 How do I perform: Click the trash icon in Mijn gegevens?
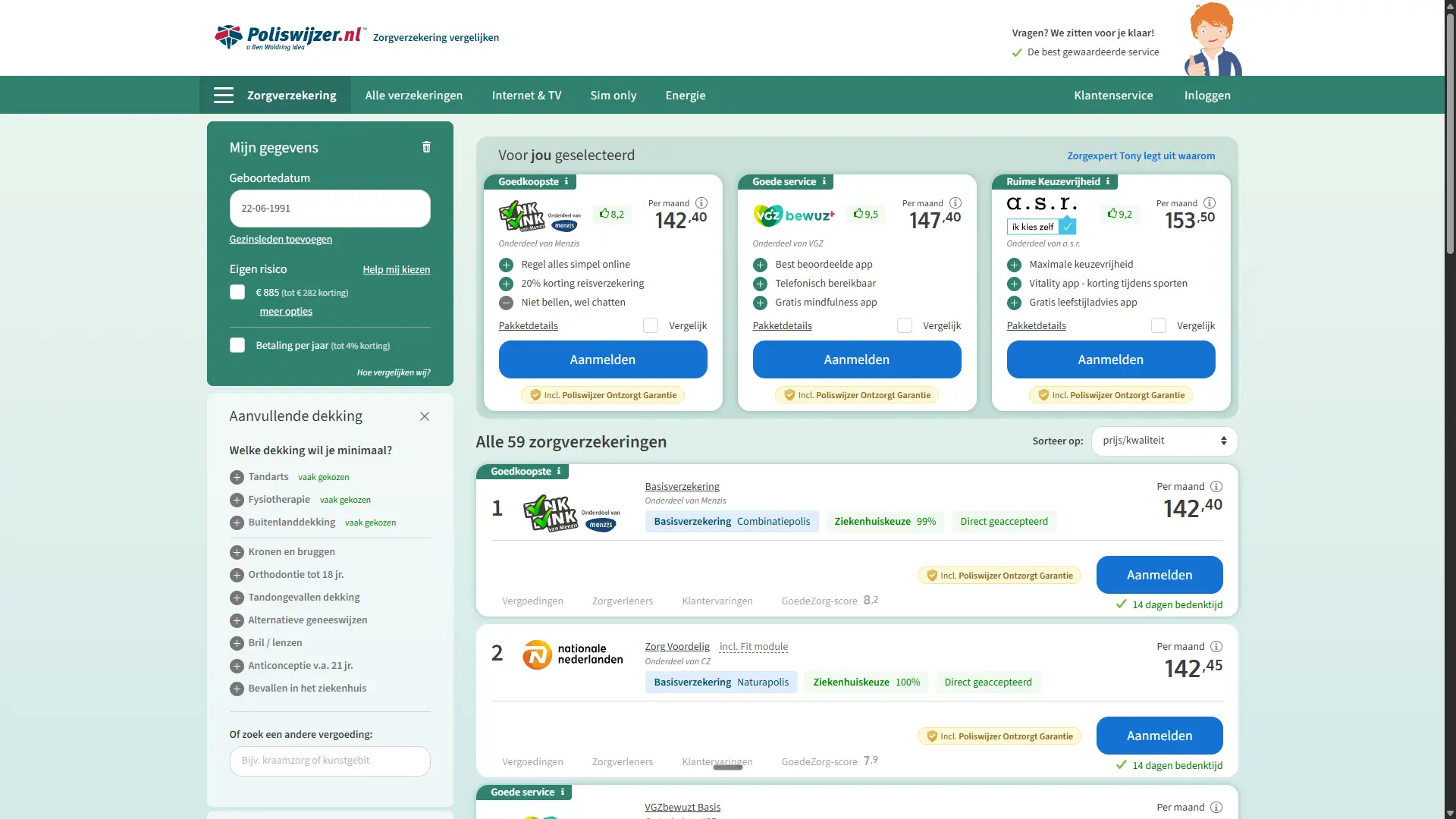(426, 147)
